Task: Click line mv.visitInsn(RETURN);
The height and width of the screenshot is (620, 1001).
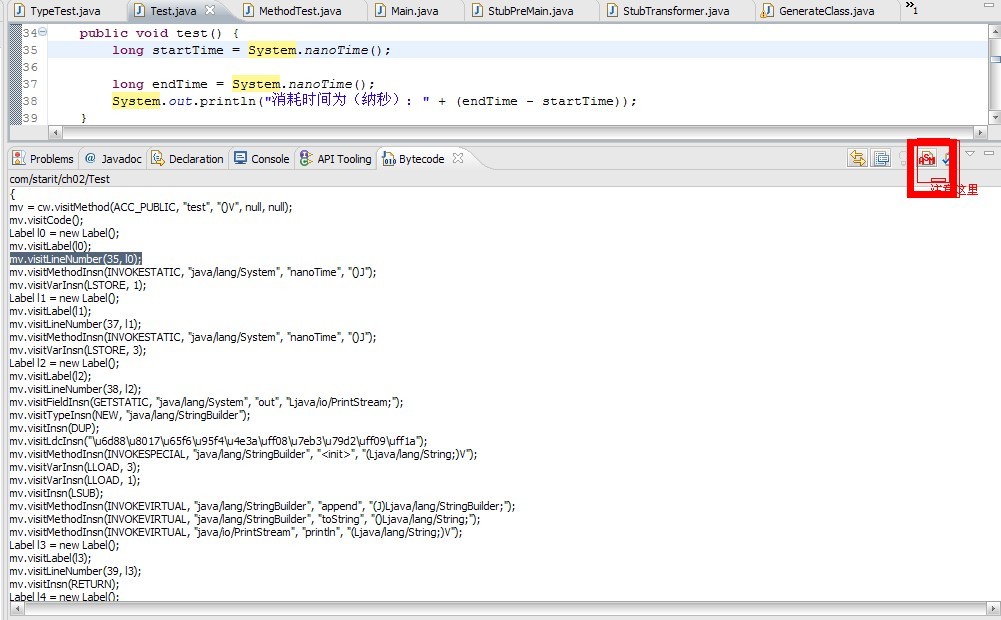Action: click(64, 584)
